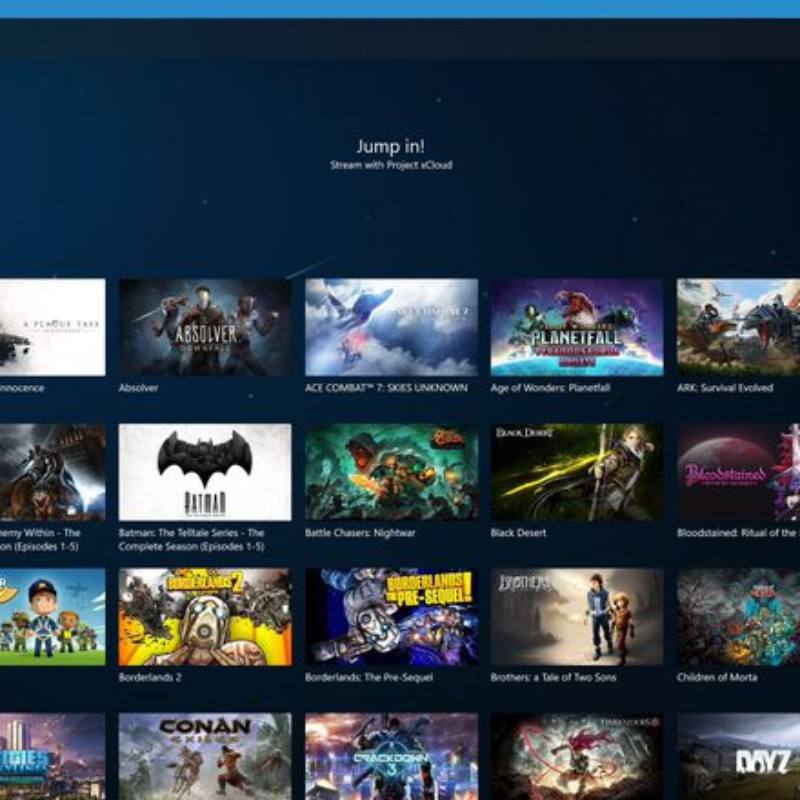The width and height of the screenshot is (800, 800).
Task: Open the Children of Morta artwork tile
Action: 738,617
